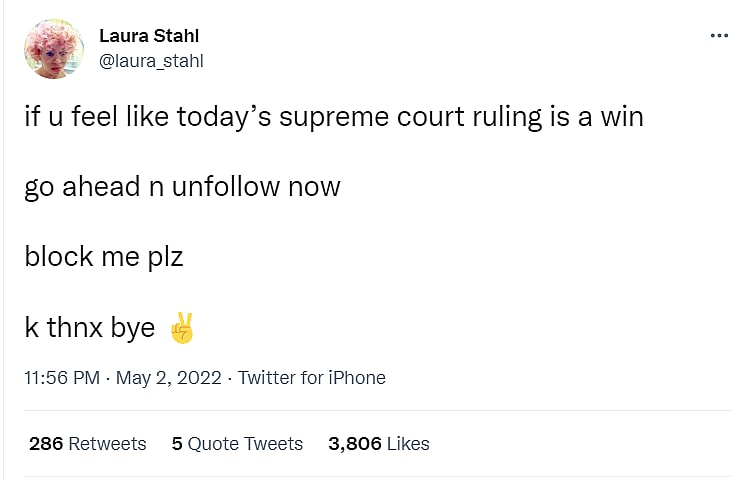The height and width of the screenshot is (480, 752).
Task: Open Laura Stahl's profile picture
Action: [56, 48]
